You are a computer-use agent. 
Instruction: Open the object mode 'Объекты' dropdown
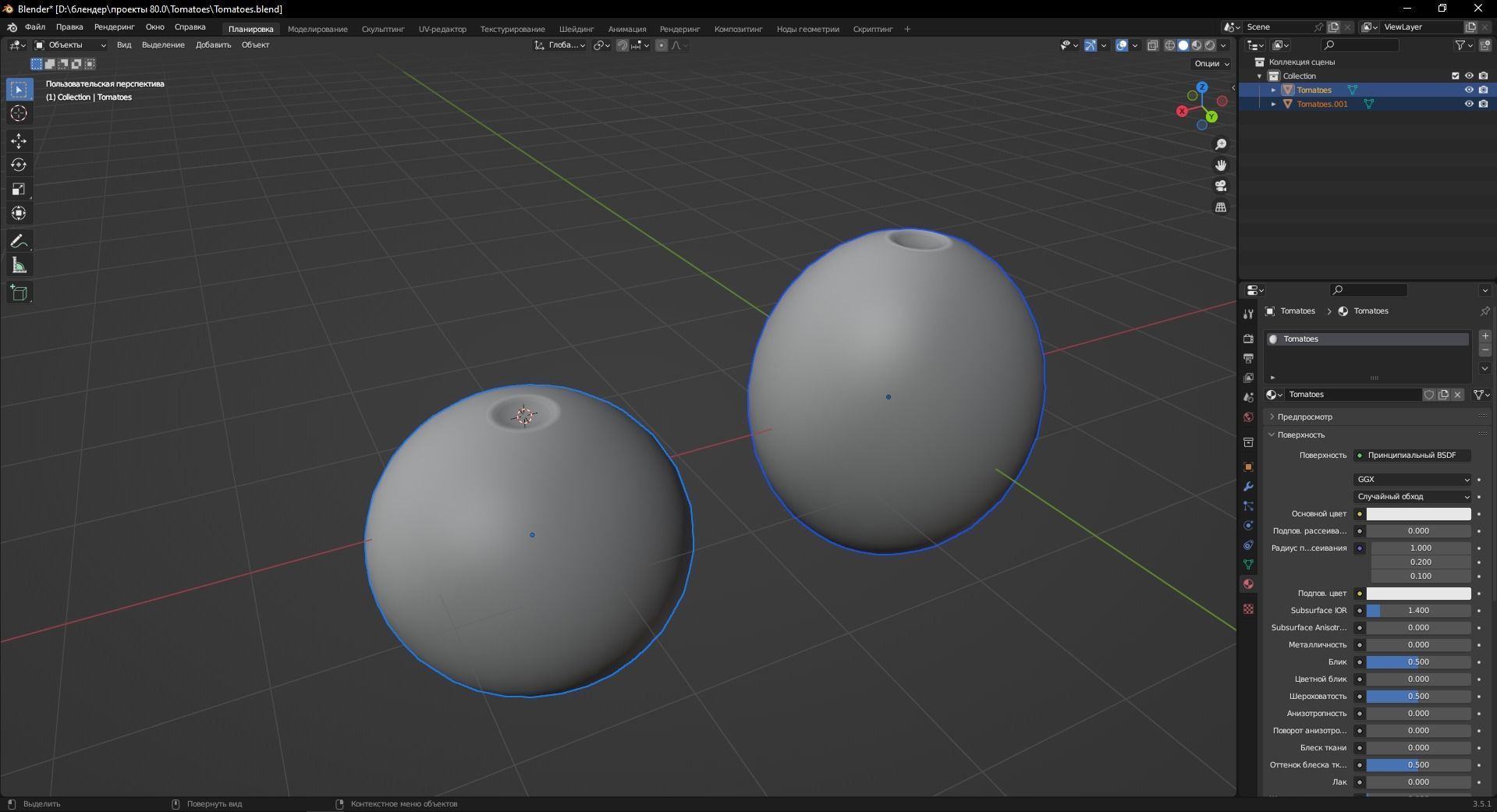click(x=70, y=45)
